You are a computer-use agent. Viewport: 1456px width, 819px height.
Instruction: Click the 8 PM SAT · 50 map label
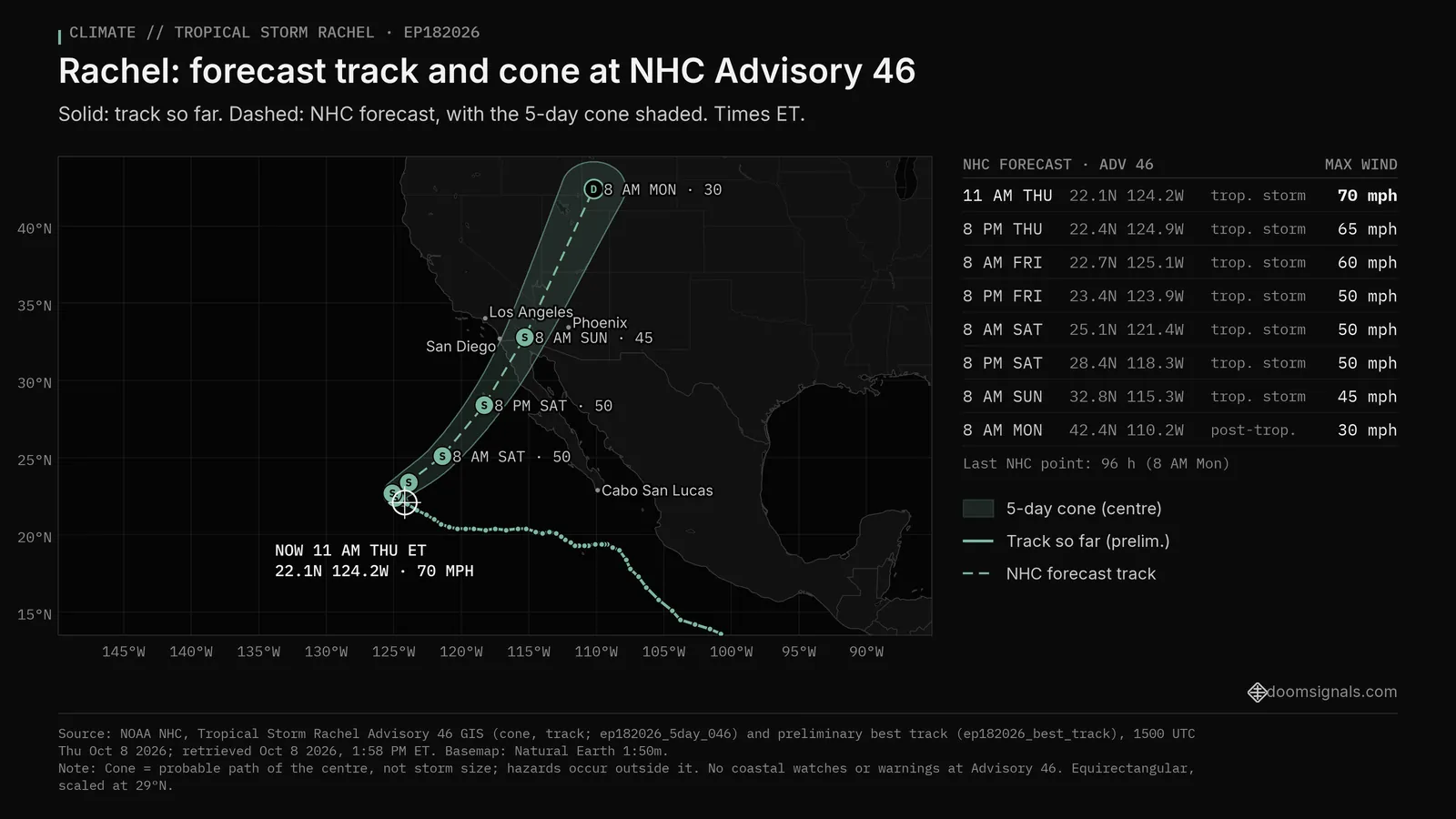tap(553, 406)
